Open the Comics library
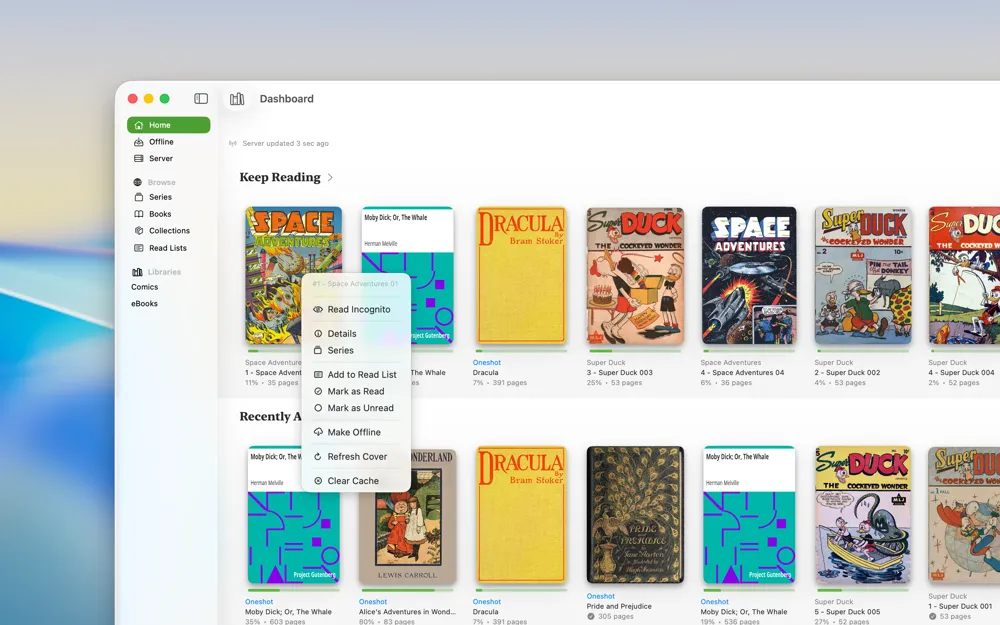1000x625 pixels. (x=145, y=287)
